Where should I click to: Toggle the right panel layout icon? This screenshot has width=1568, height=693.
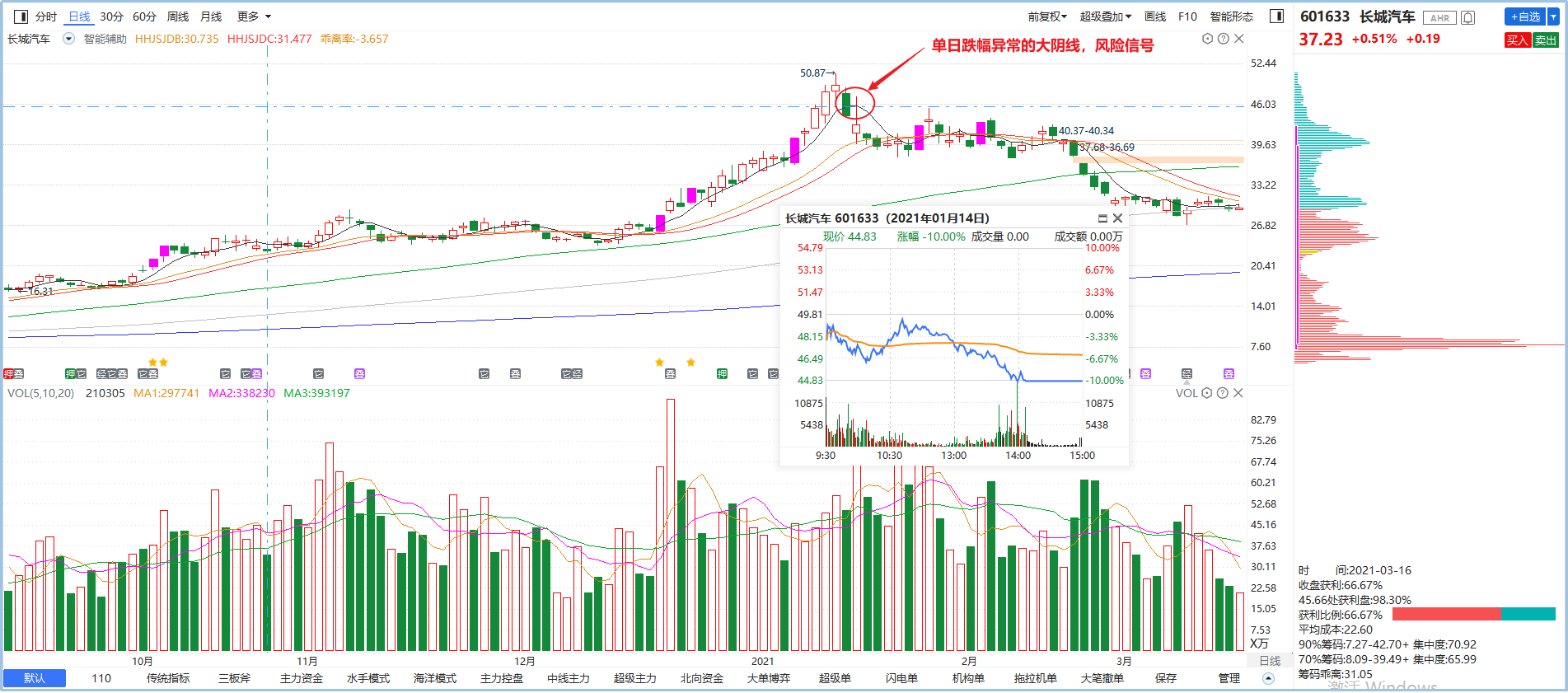click(x=1277, y=16)
